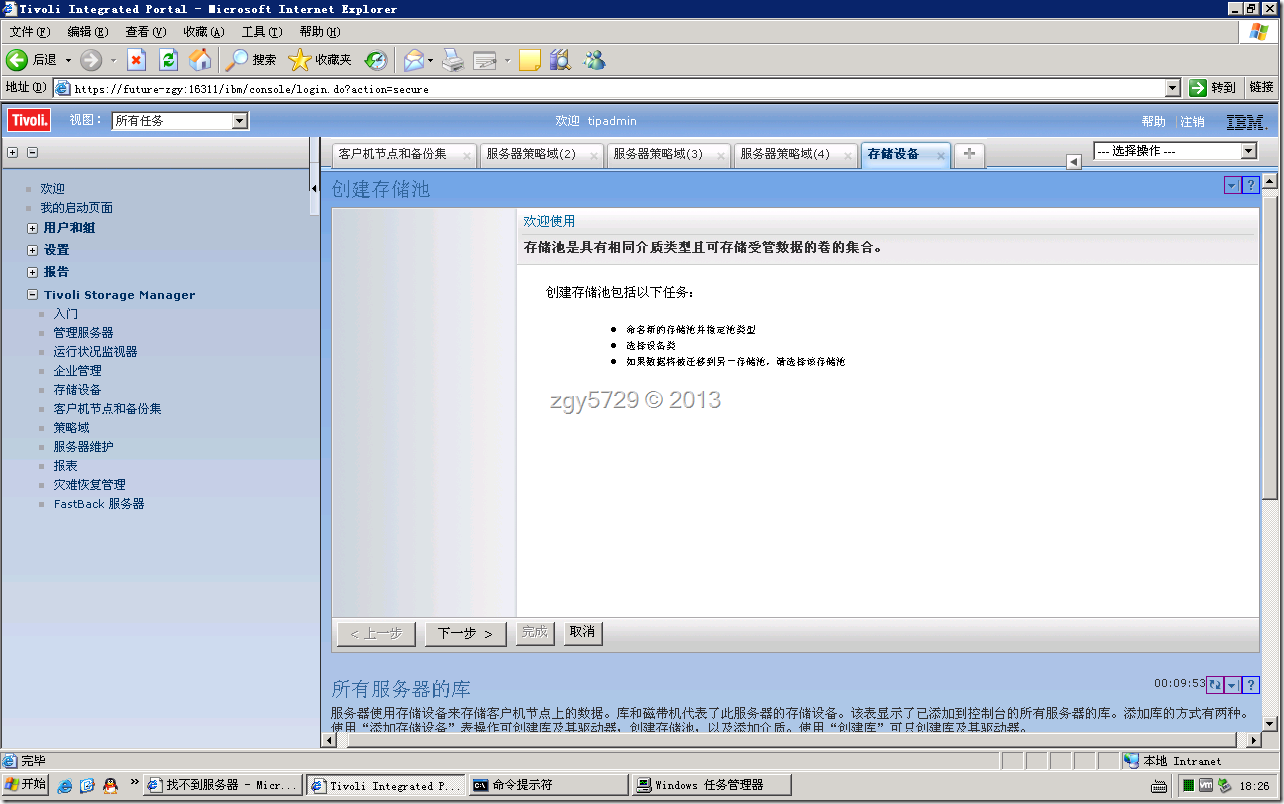Open the 收藏 menu
Viewport: 1284px width, 804px height.
coord(203,32)
